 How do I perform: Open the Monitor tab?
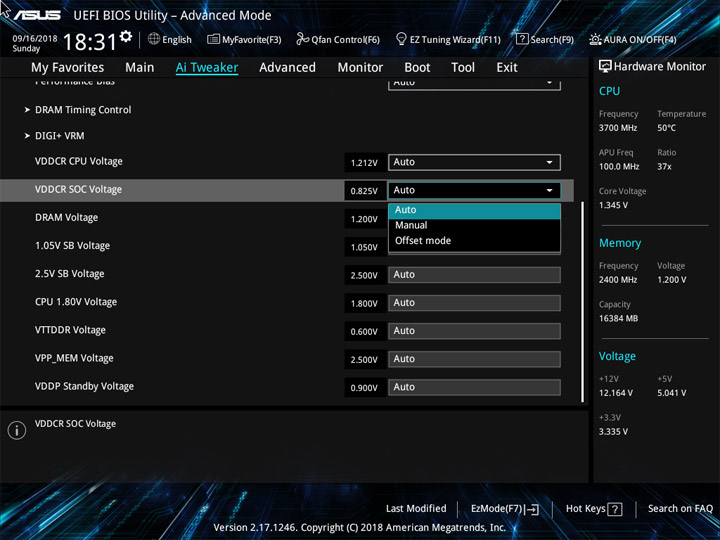pos(360,68)
